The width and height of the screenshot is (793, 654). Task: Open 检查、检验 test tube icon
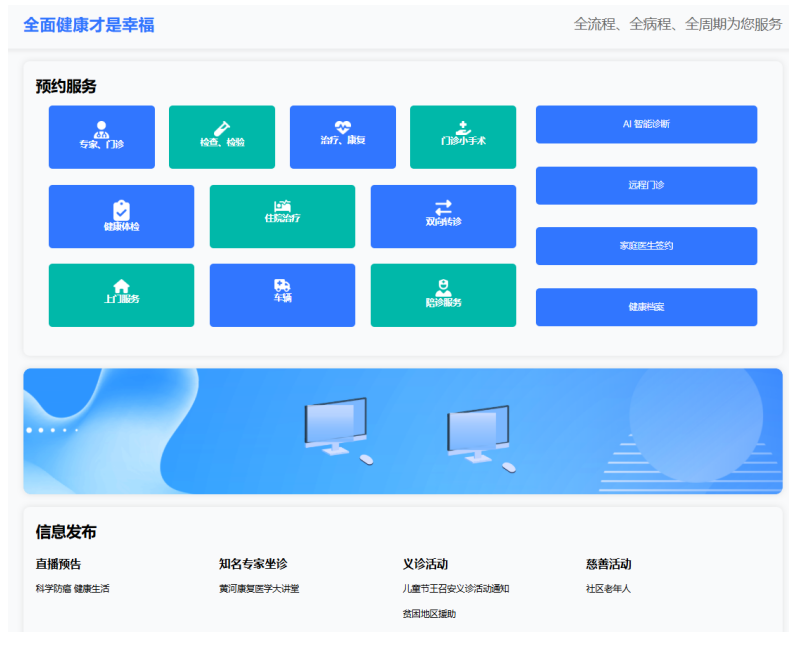pos(222,128)
